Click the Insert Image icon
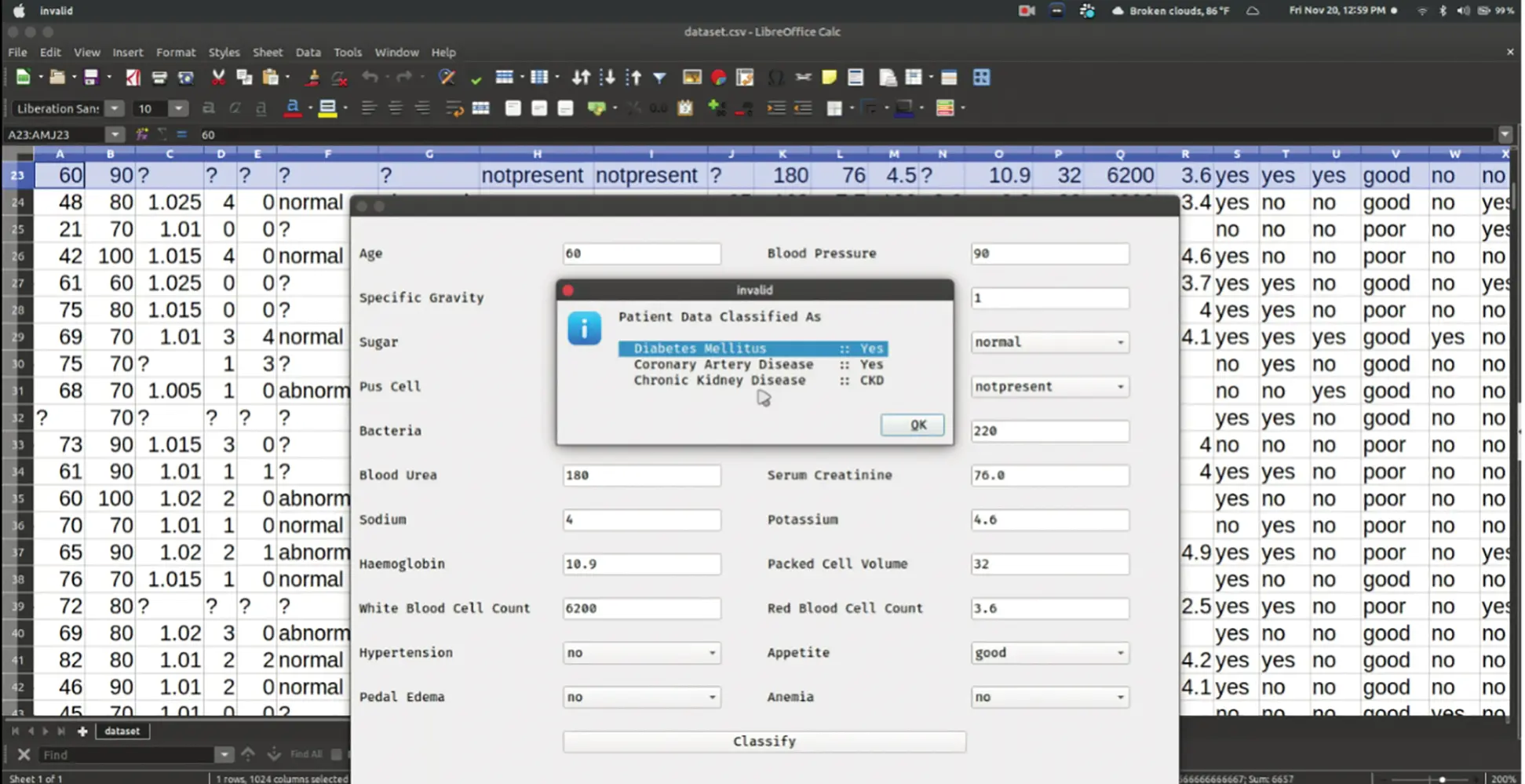Viewport: 1525px width, 784px height. (691, 78)
